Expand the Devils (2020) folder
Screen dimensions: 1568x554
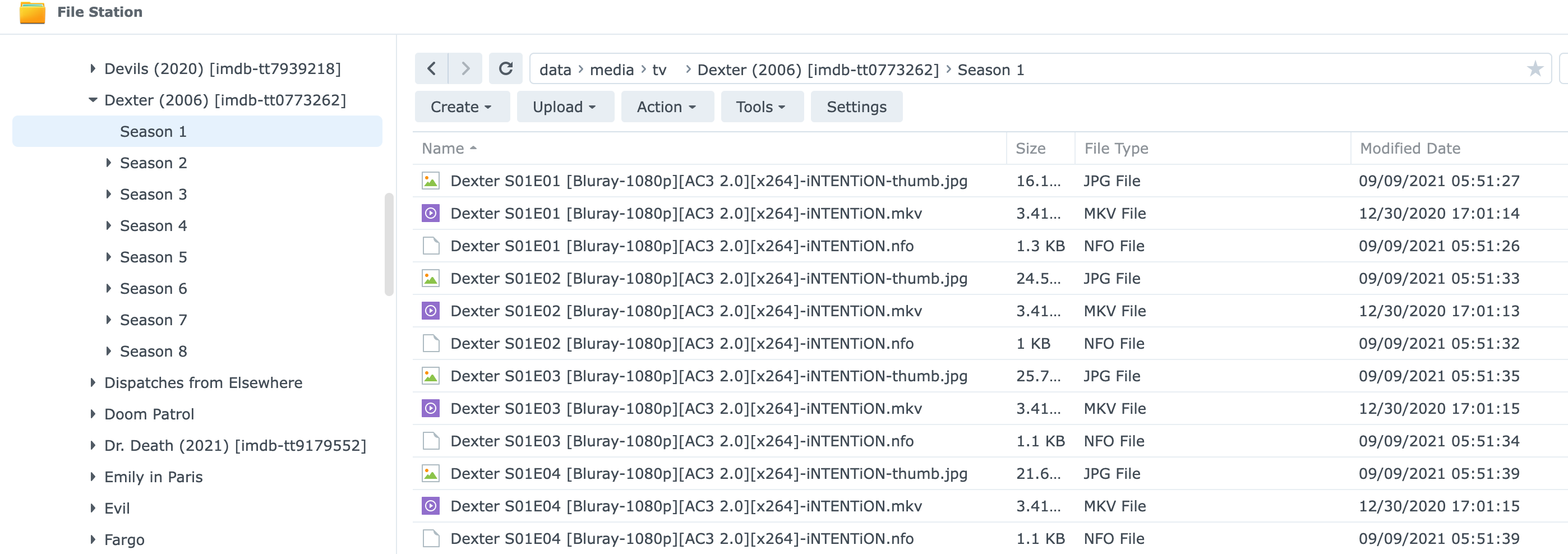click(93, 69)
